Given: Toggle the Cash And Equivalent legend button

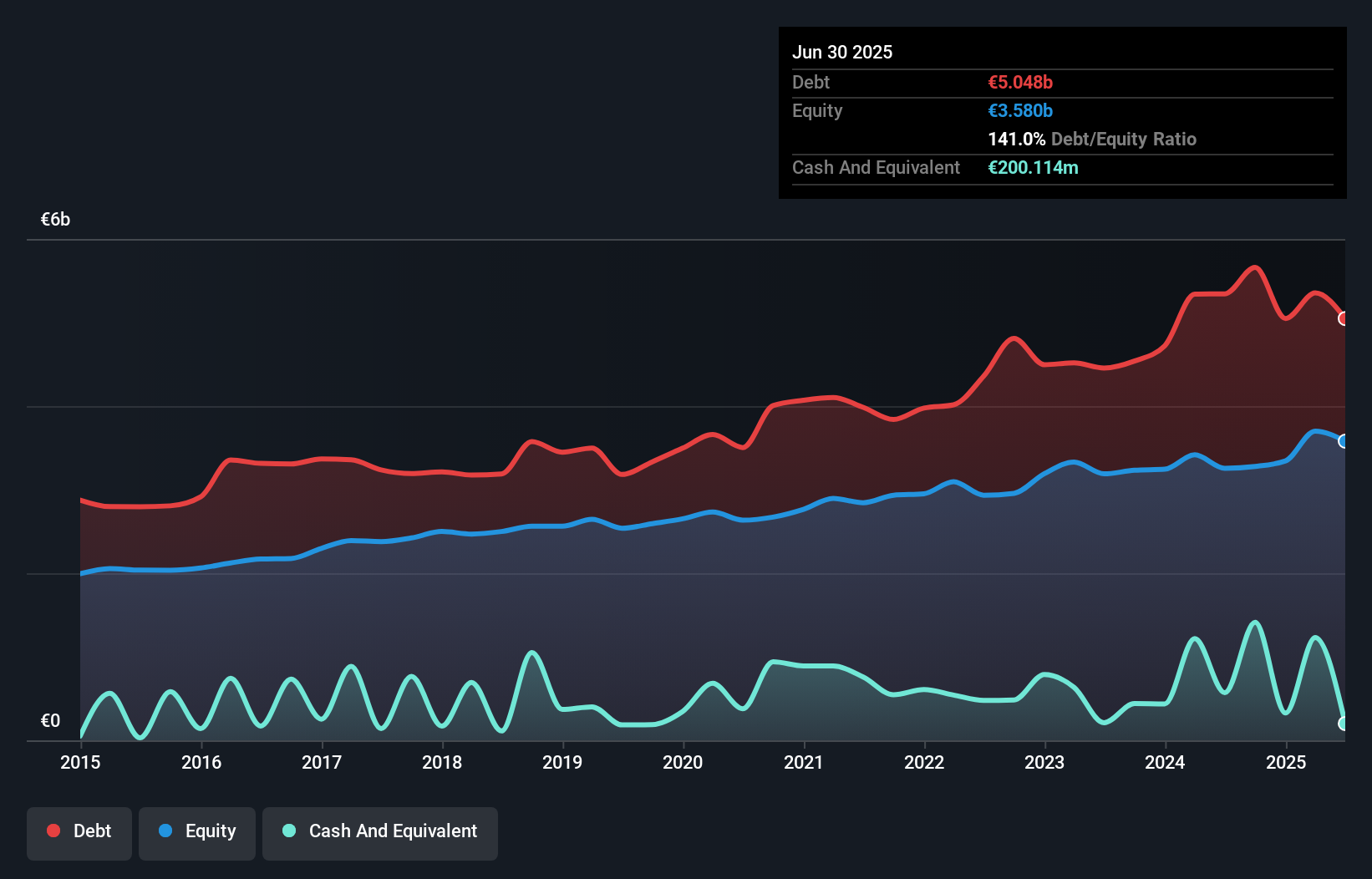Looking at the screenshot, I should (380, 833).
